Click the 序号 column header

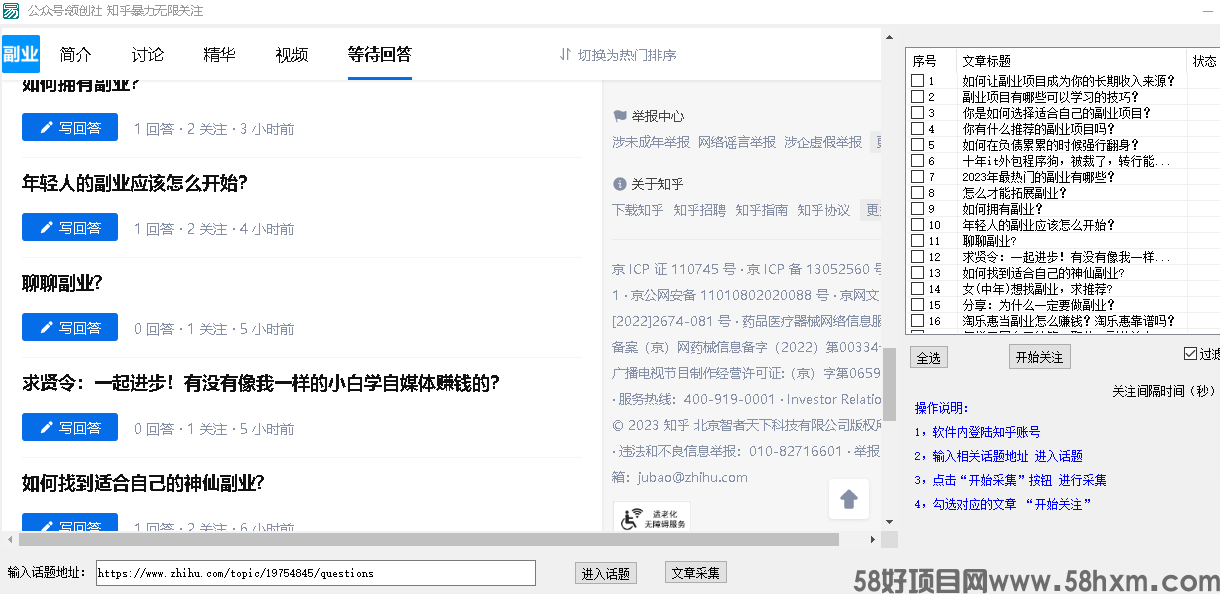tap(931, 61)
